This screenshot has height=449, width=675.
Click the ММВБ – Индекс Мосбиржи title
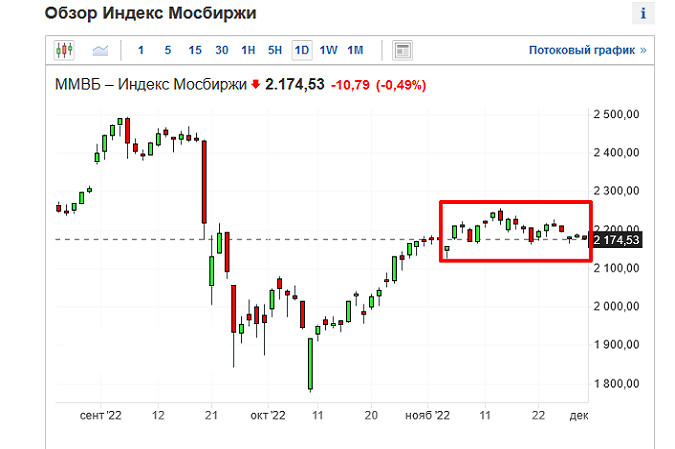point(151,84)
